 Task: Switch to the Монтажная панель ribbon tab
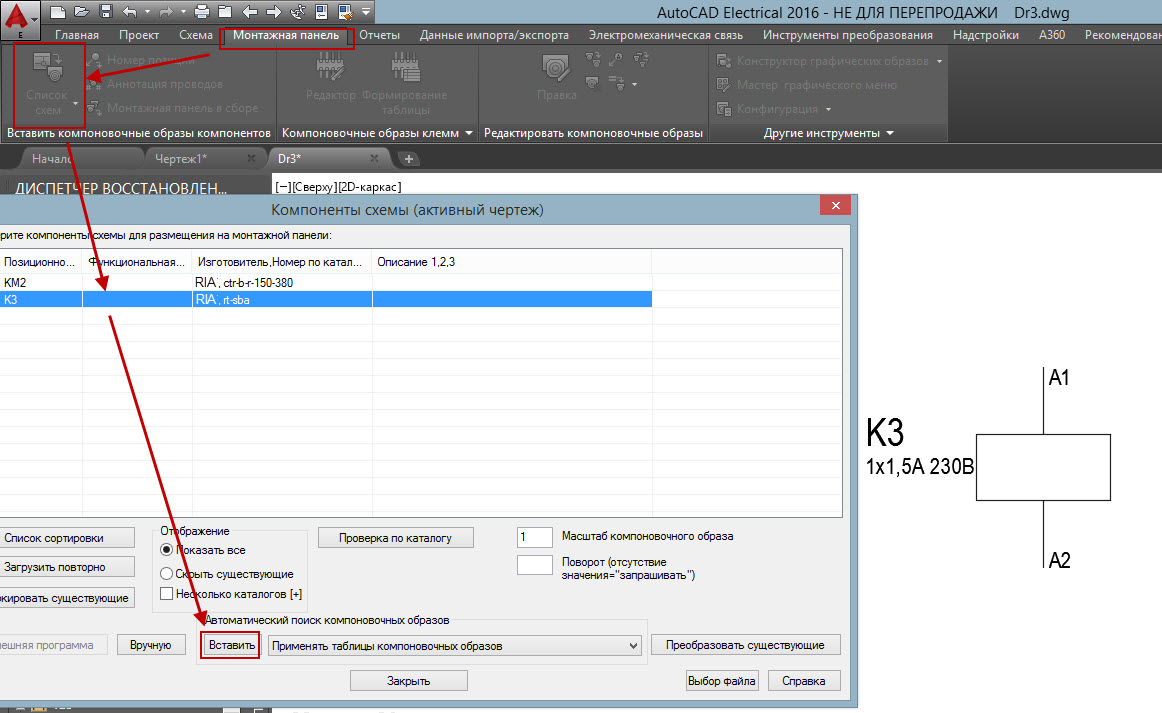(286, 35)
